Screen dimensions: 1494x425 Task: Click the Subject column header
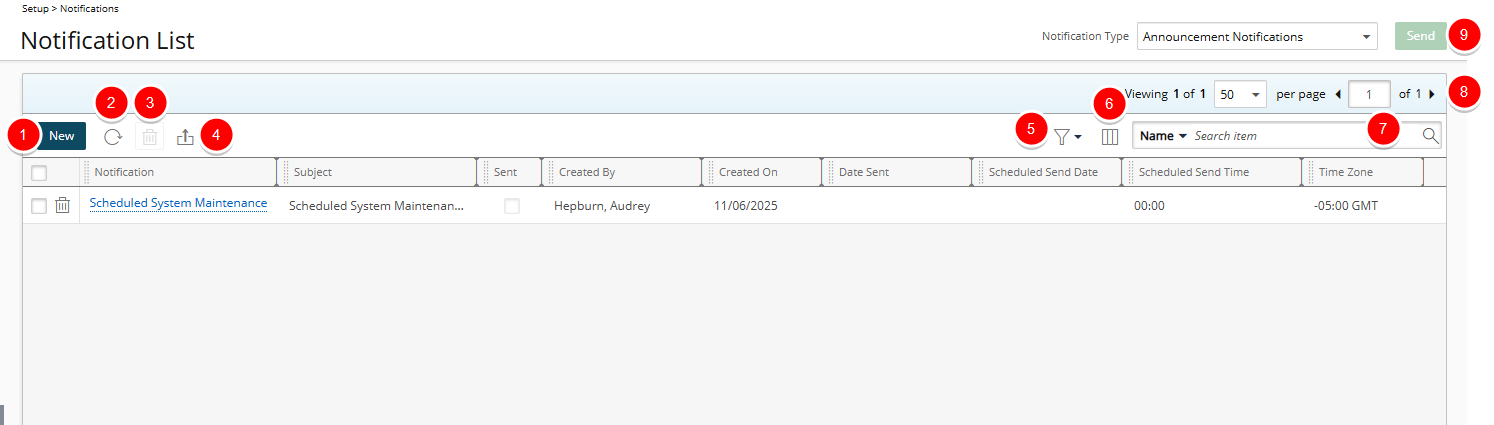313,172
